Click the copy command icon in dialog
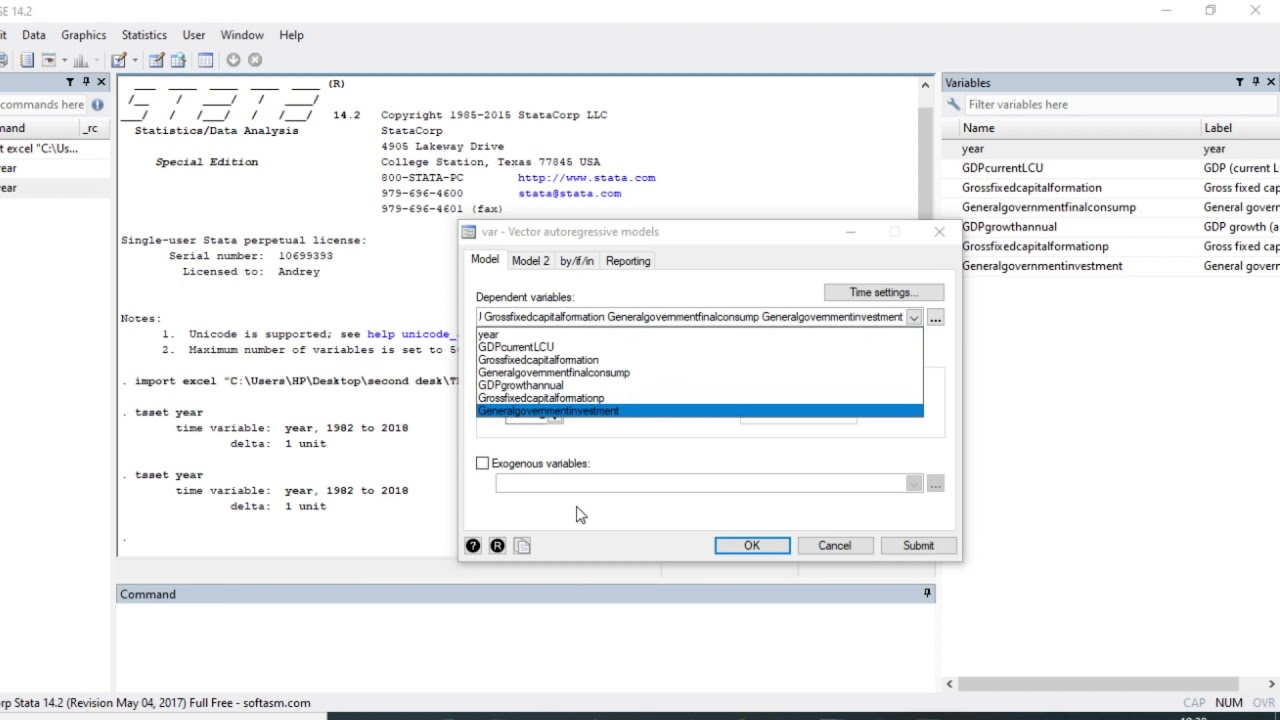The width and height of the screenshot is (1280, 720). 522,545
